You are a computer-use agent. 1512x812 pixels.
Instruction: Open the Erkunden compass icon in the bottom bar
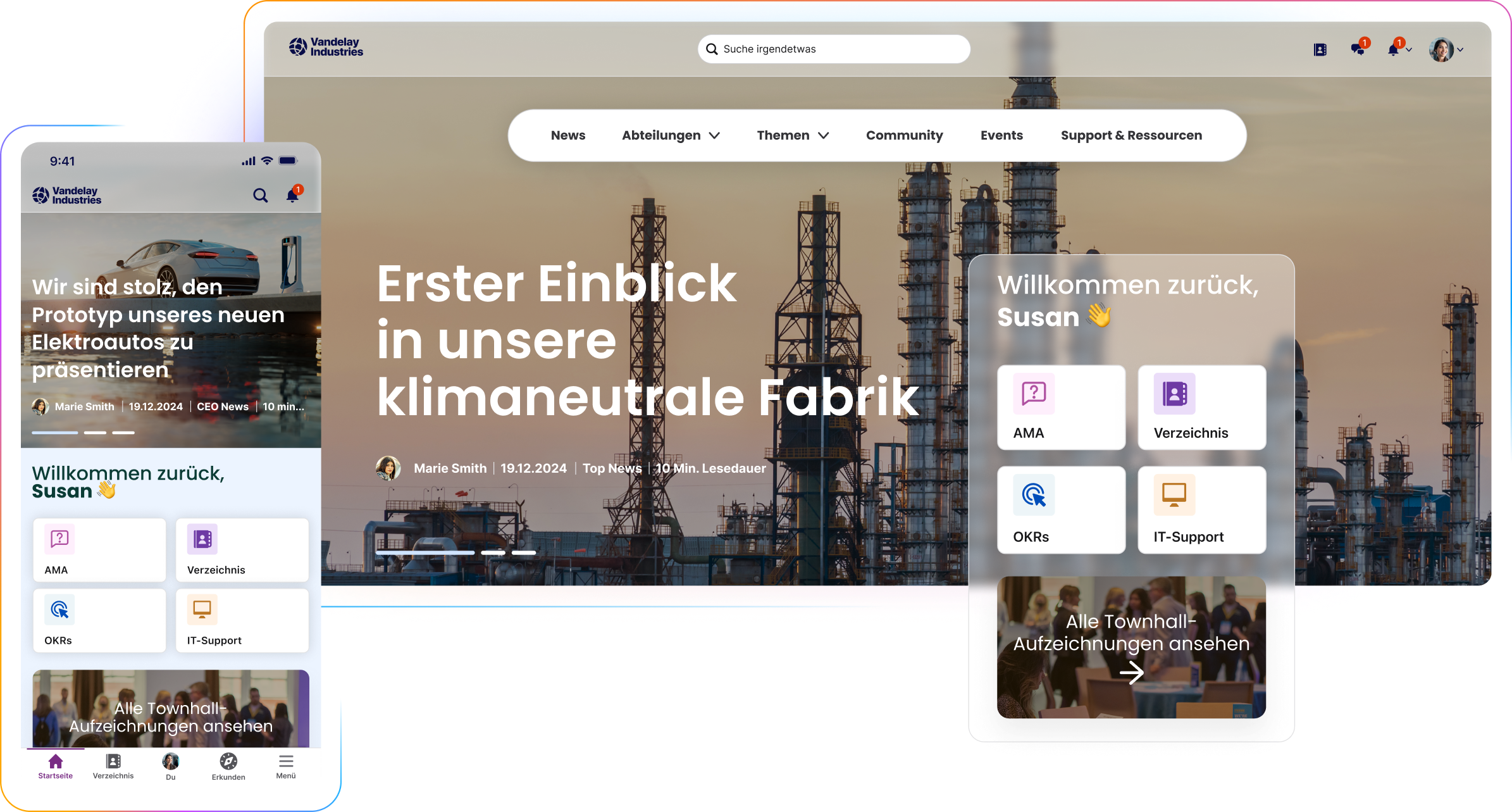pyautogui.click(x=228, y=761)
